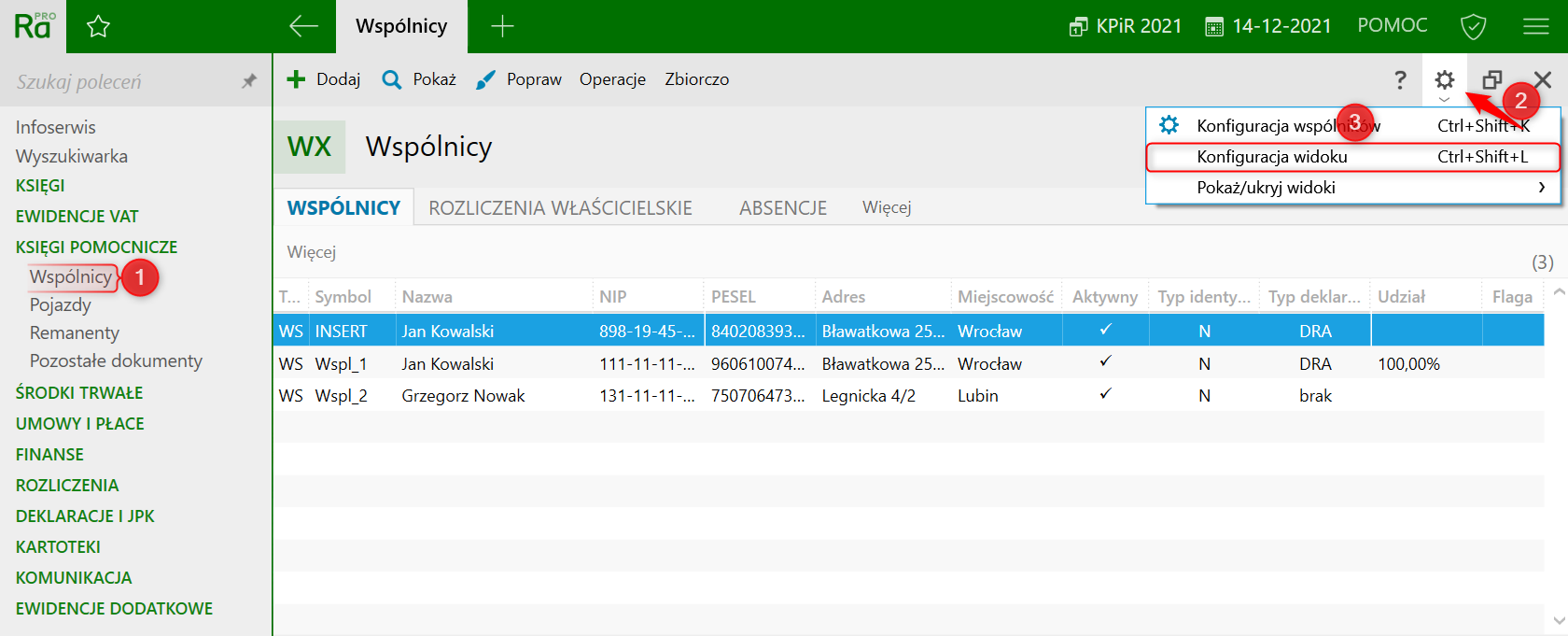Click the restore window icon in toolbar

point(1492,80)
